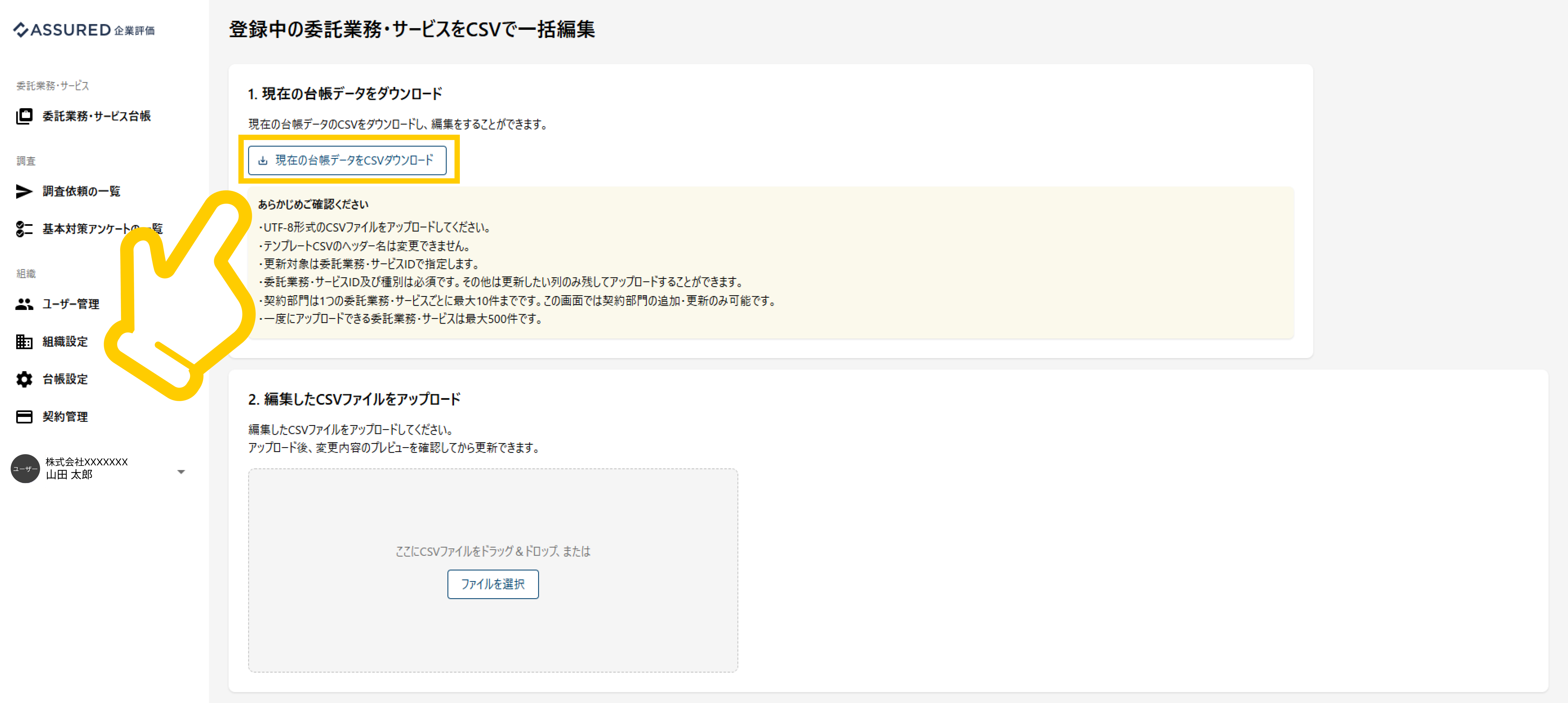
Task: Click the あらかじめご確認ください notice title
Action: [314, 204]
